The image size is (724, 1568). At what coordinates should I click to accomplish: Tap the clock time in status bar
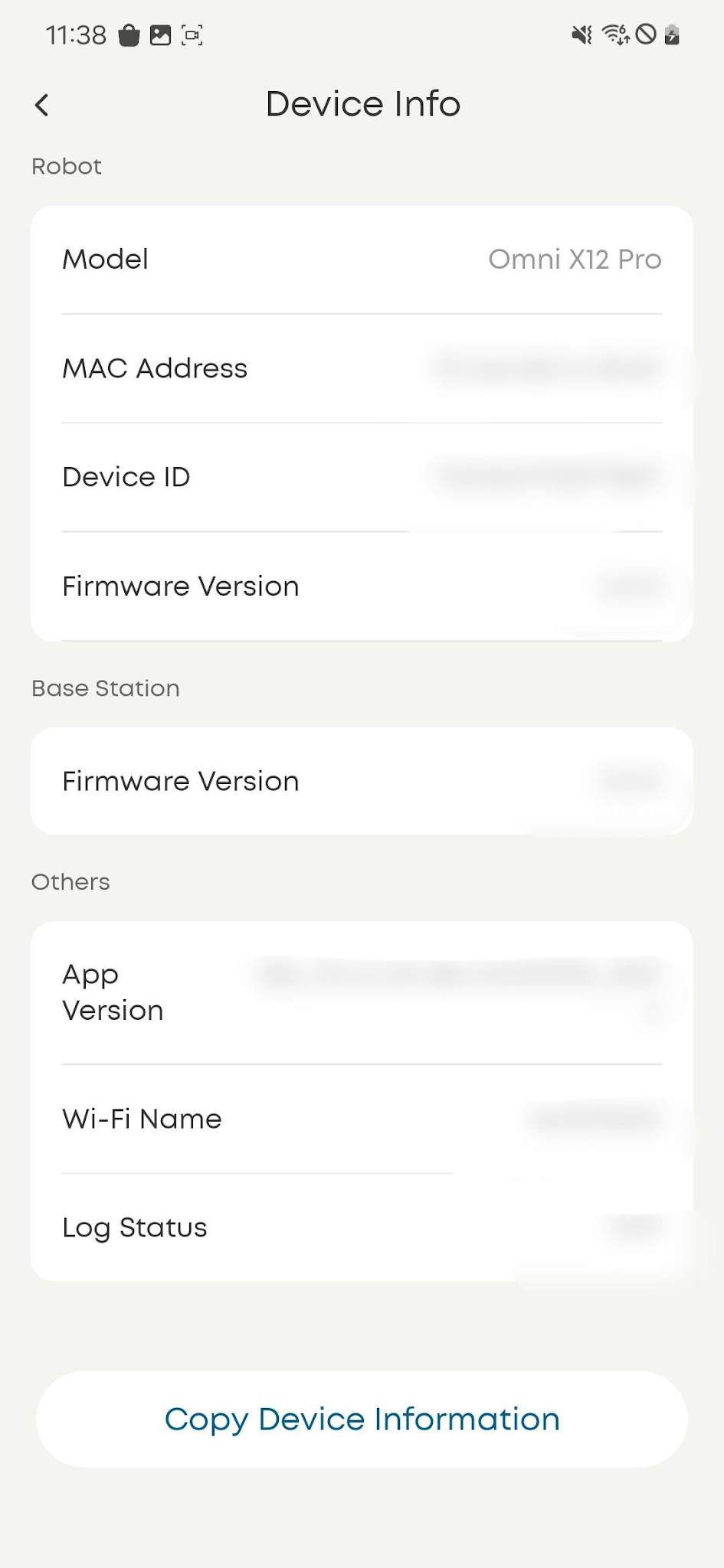[76, 35]
